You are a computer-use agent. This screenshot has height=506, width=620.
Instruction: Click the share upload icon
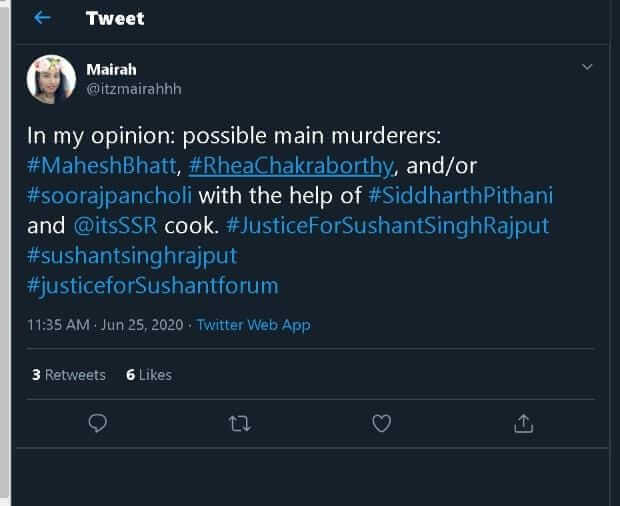tap(523, 424)
